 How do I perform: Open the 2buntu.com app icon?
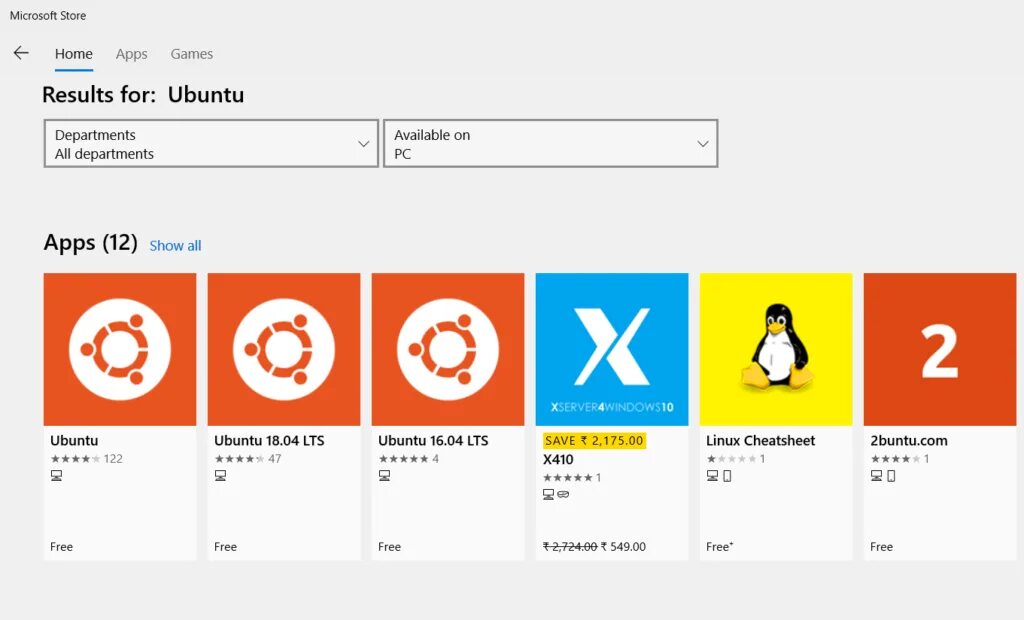[x=940, y=349]
